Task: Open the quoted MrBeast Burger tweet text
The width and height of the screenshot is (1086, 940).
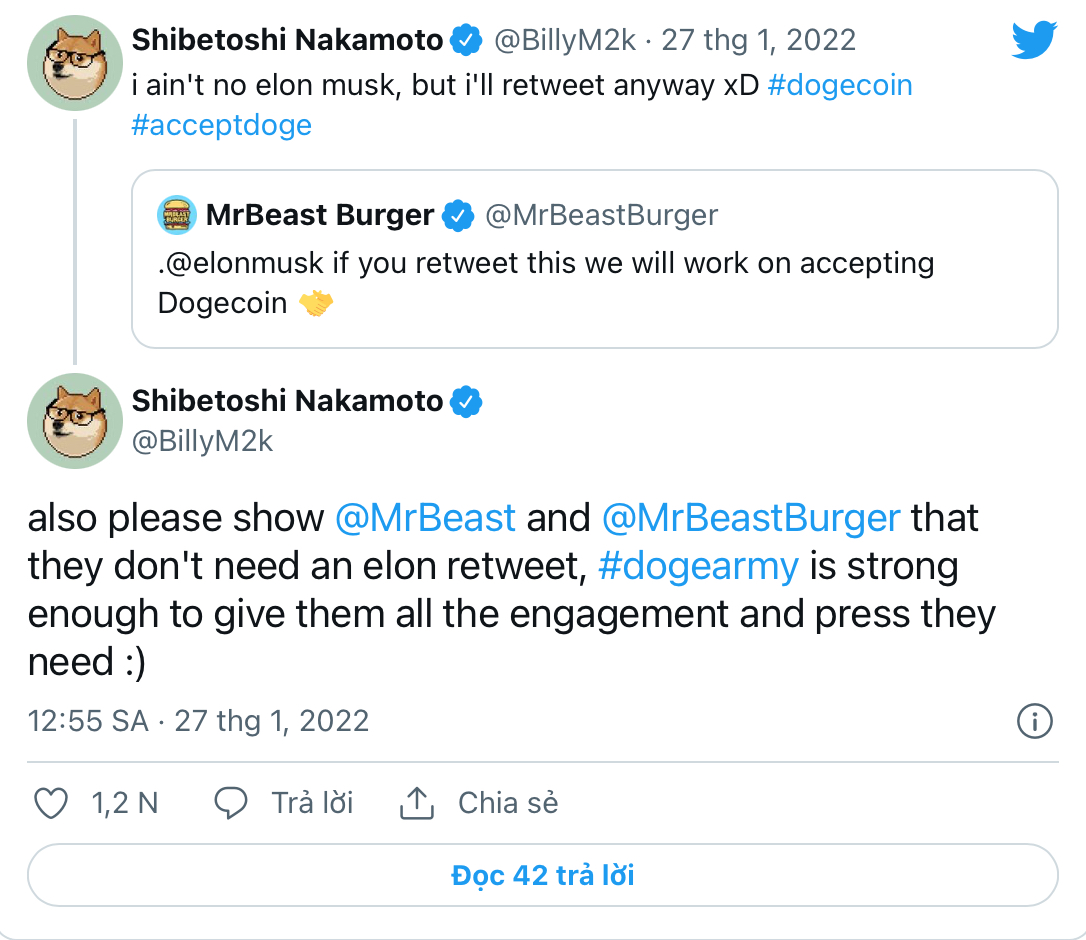Action: click(546, 283)
